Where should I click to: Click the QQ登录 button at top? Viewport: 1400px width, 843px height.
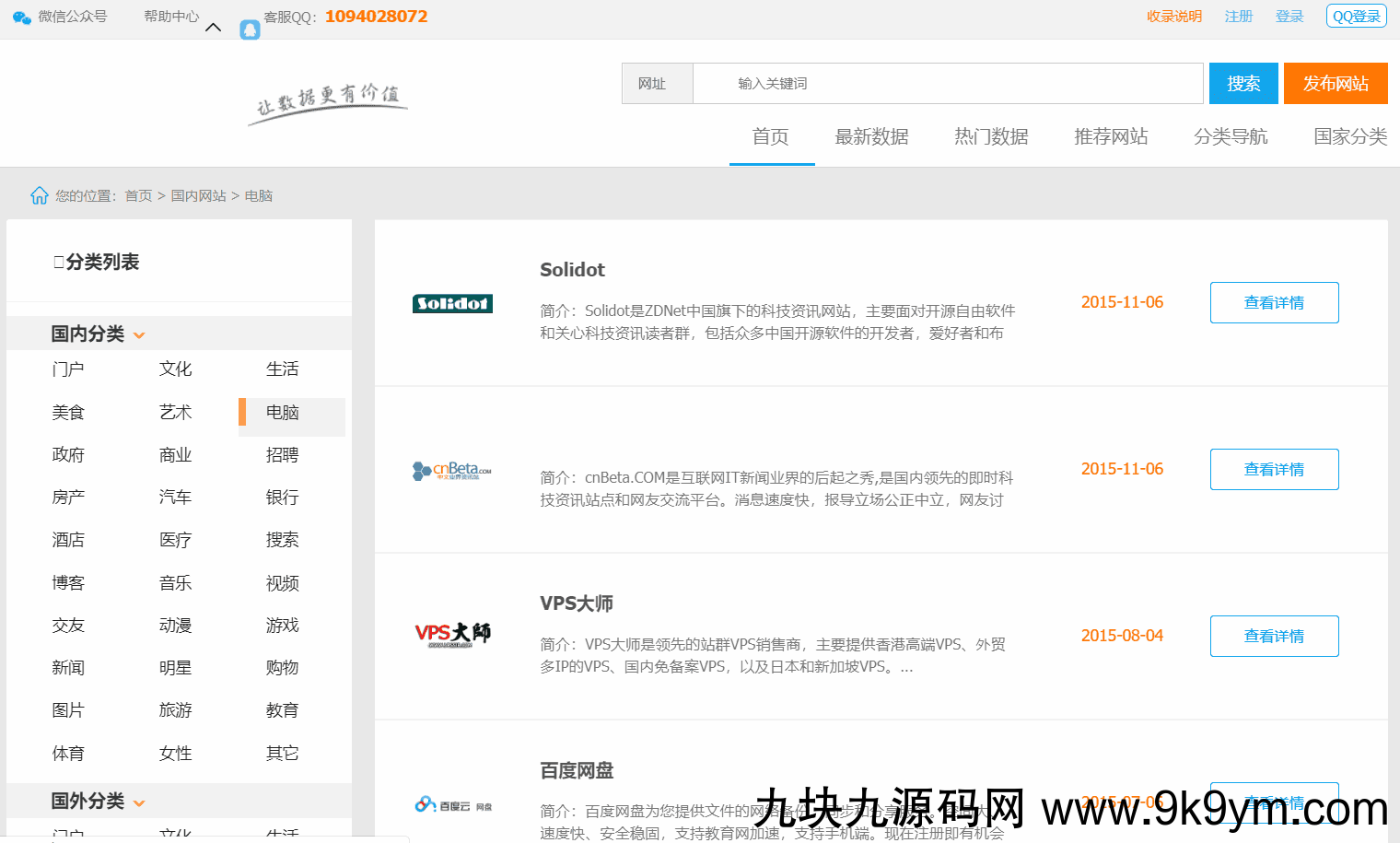pyautogui.click(x=1356, y=17)
